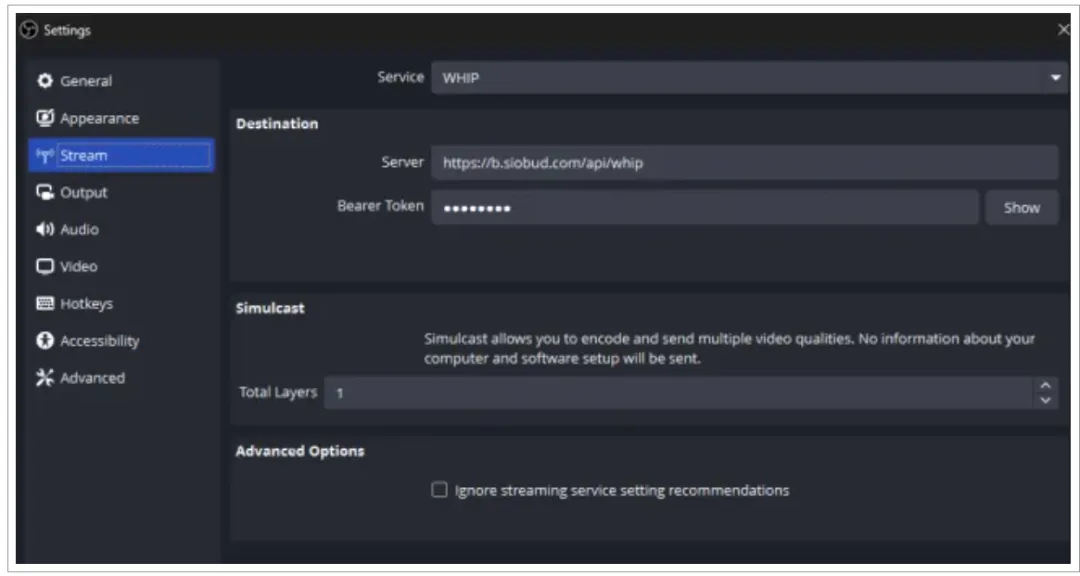The width and height of the screenshot is (1080, 576).
Task: Open the Output settings tab label
Action: coord(84,193)
